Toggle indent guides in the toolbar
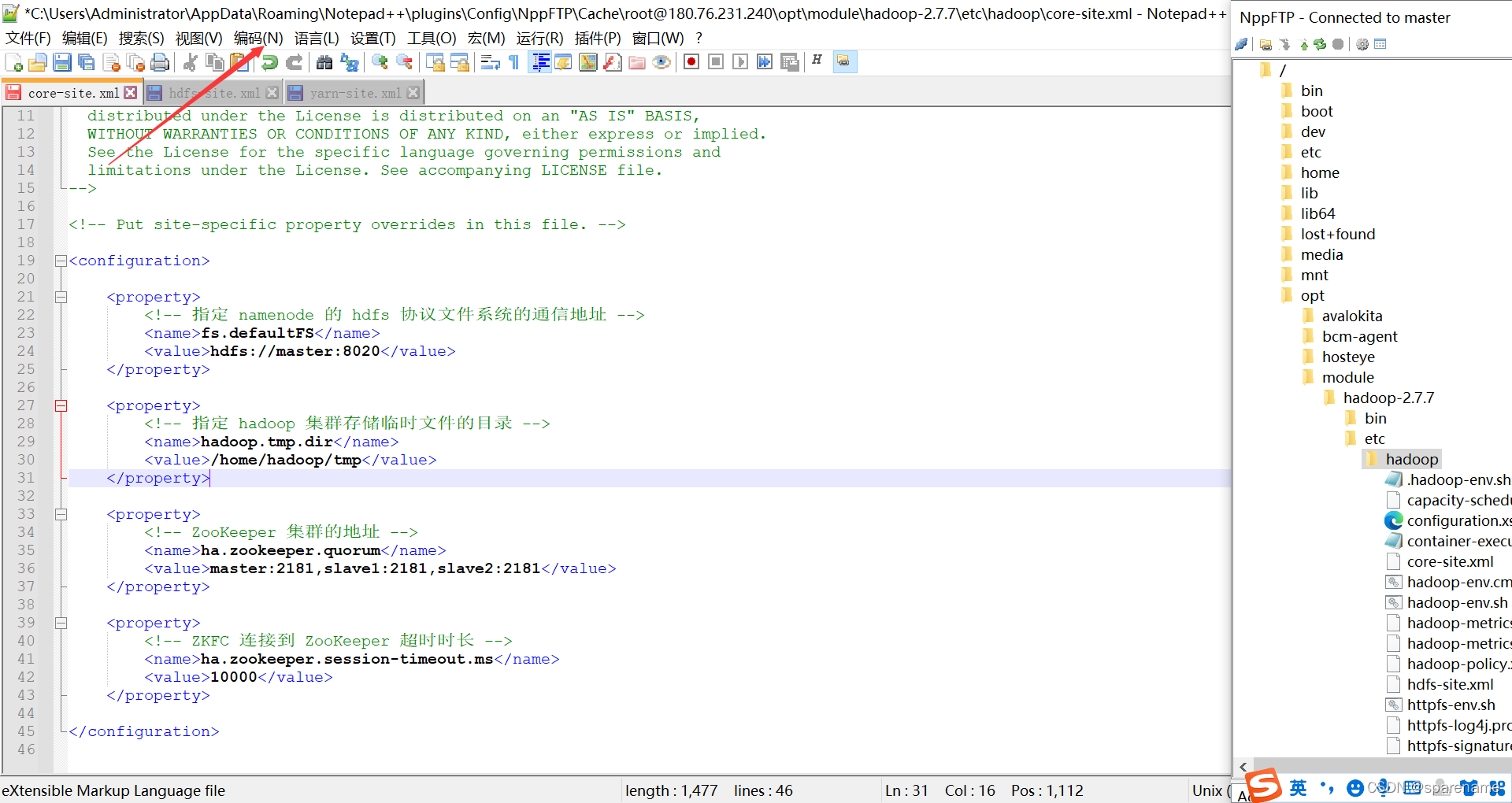Viewport: 1512px width, 803px height. tap(540, 62)
